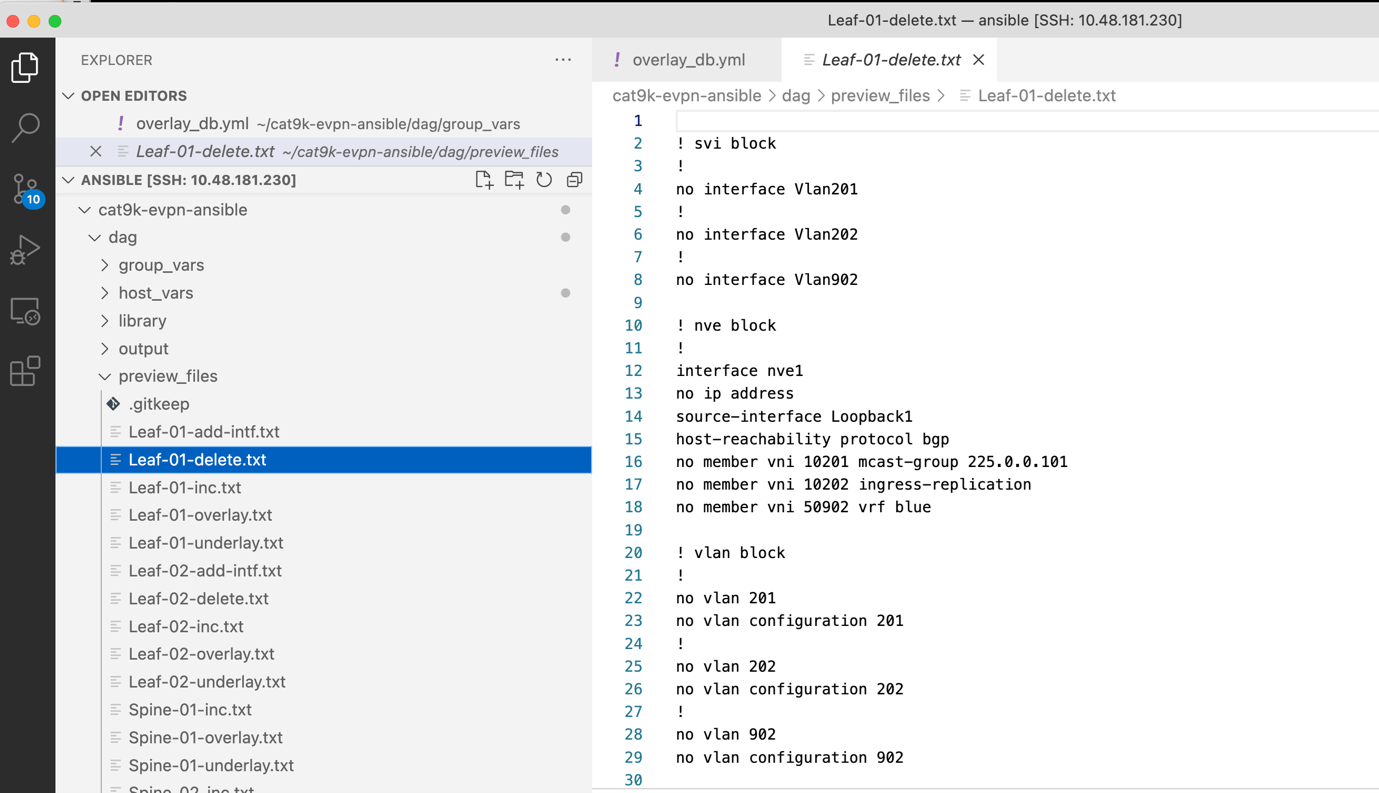Viewport: 1379px width, 793px height.
Task: Click cat9k-evpn-ansible in breadcrumb
Action: 687,96
